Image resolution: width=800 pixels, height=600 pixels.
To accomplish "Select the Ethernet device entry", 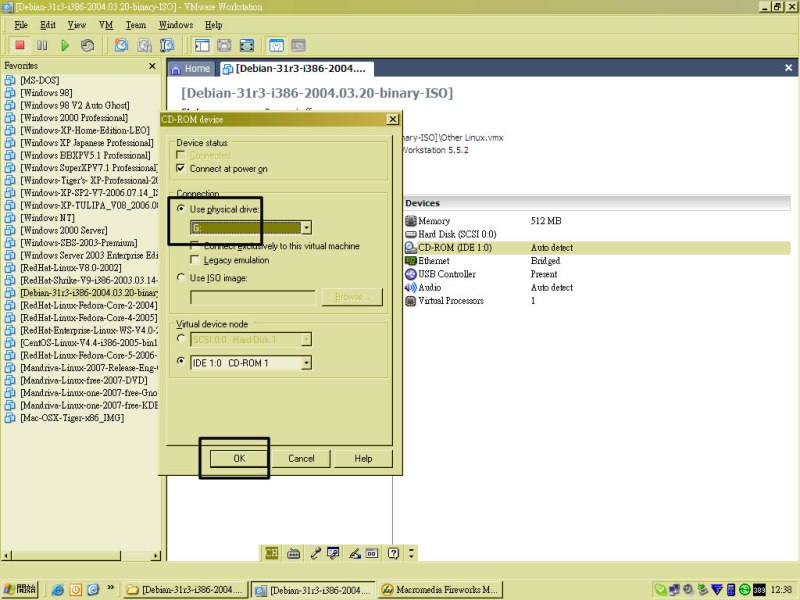I will point(428,261).
